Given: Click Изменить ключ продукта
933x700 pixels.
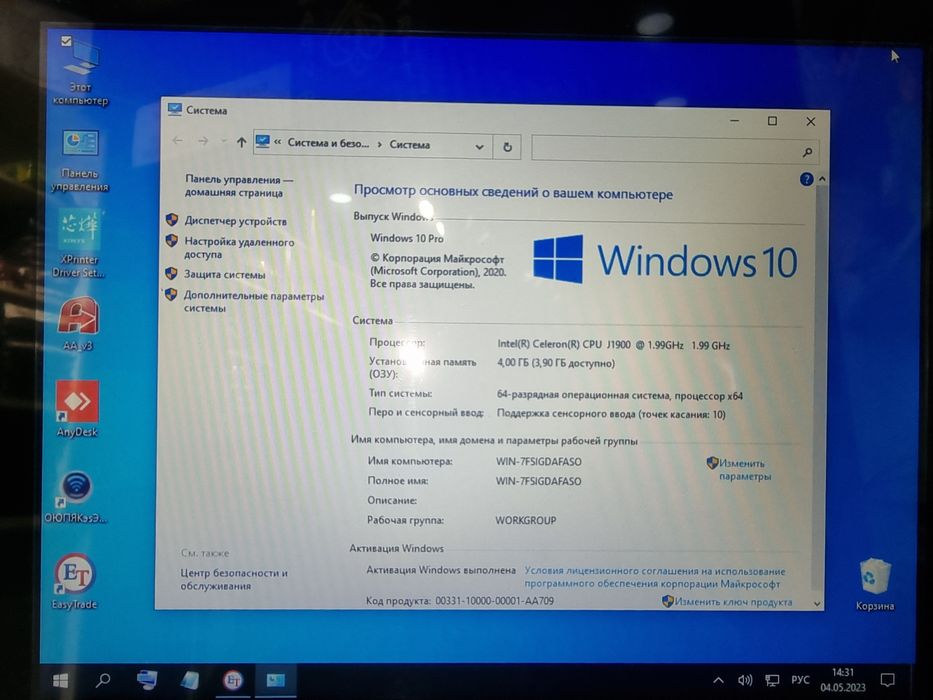Looking at the screenshot, I should (732, 602).
